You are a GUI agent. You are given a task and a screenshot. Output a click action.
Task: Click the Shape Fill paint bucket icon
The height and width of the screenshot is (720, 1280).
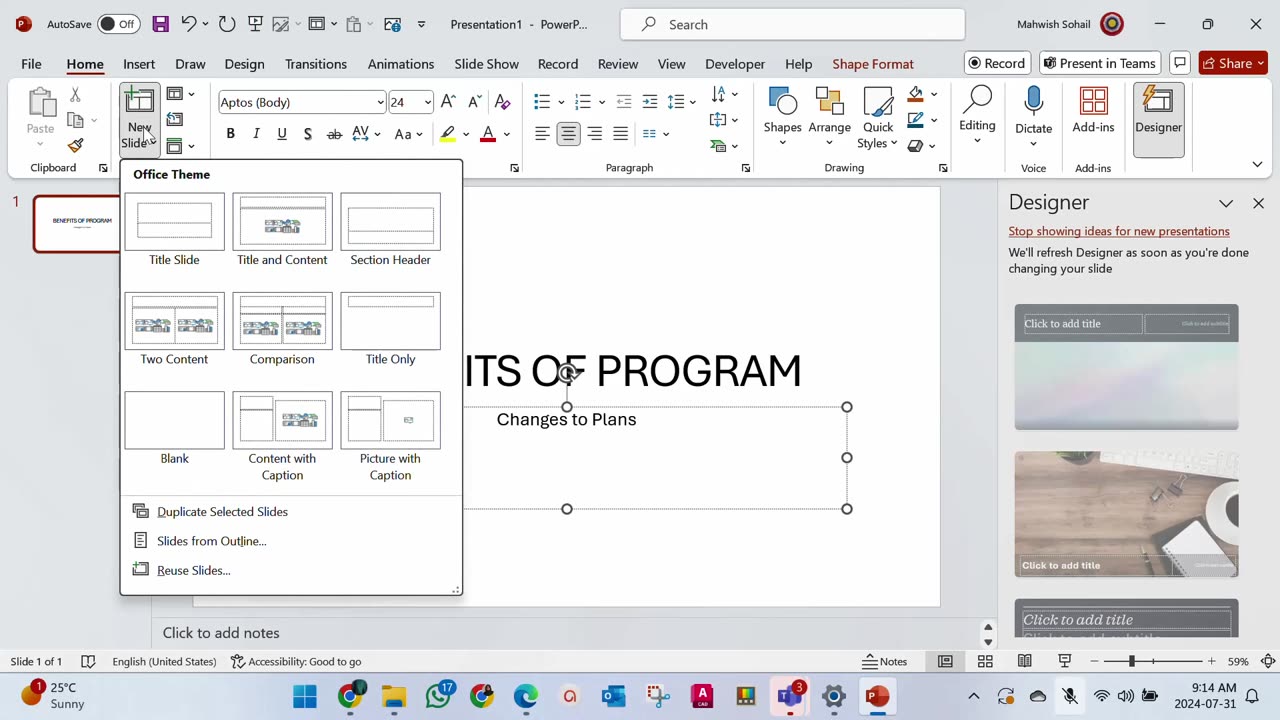[x=915, y=94]
